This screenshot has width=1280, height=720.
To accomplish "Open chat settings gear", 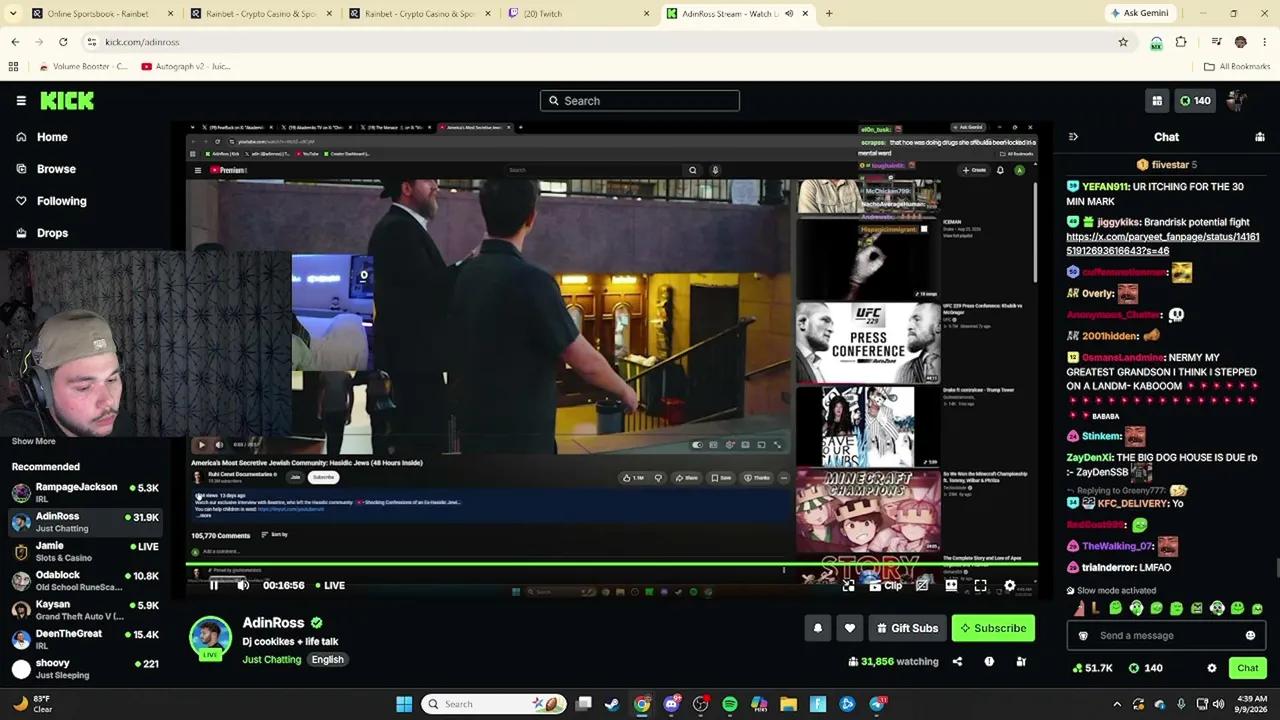I will pyautogui.click(x=1212, y=668).
